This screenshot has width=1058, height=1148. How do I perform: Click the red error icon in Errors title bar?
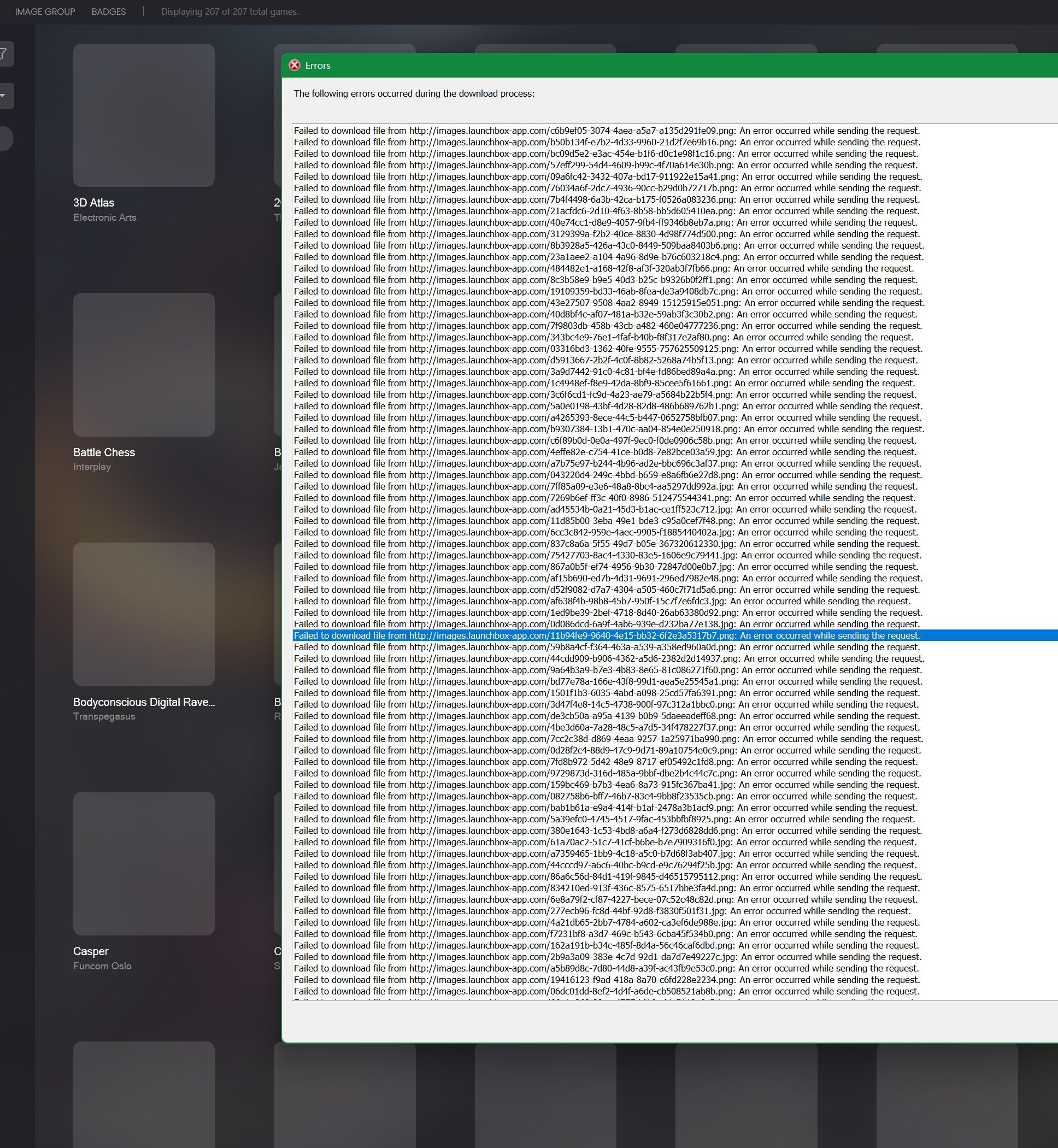click(x=294, y=65)
